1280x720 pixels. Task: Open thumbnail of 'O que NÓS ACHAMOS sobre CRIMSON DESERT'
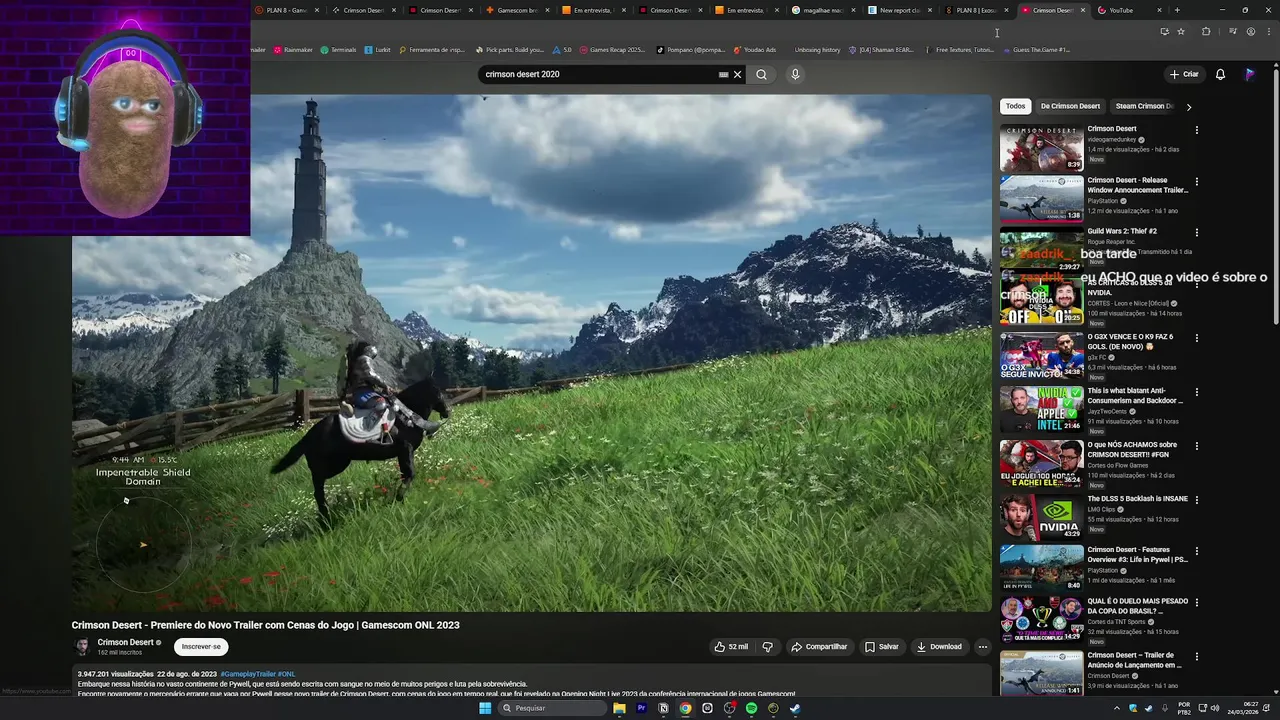pos(1042,463)
